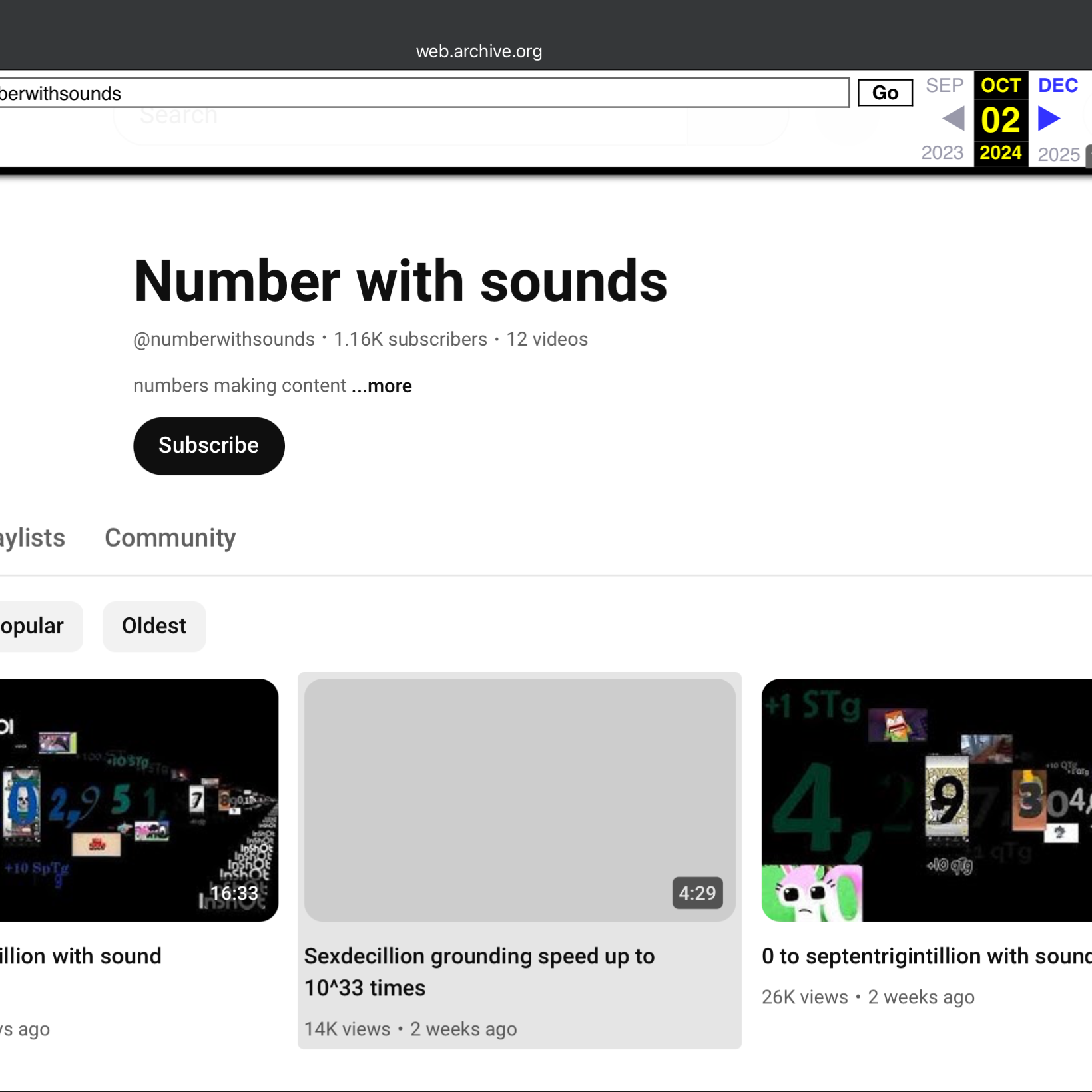This screenshot has width=1092, height=1092.
Task: Sort videos by Oldest
Action: tap(154, 626)
